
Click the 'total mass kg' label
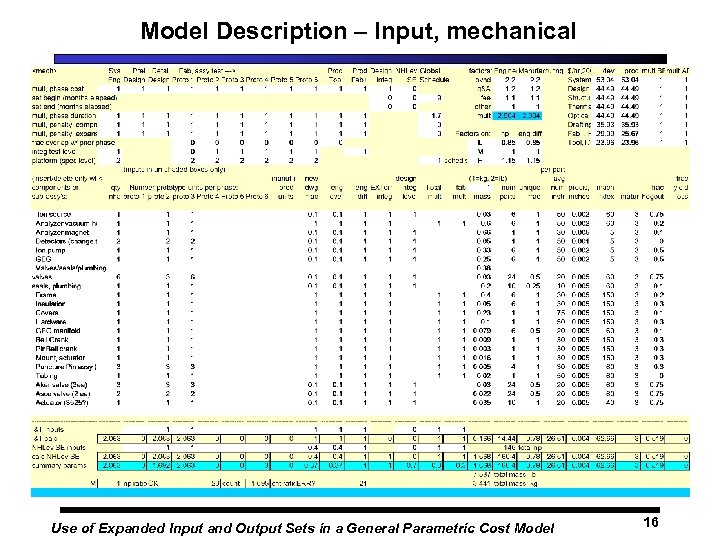516,484
